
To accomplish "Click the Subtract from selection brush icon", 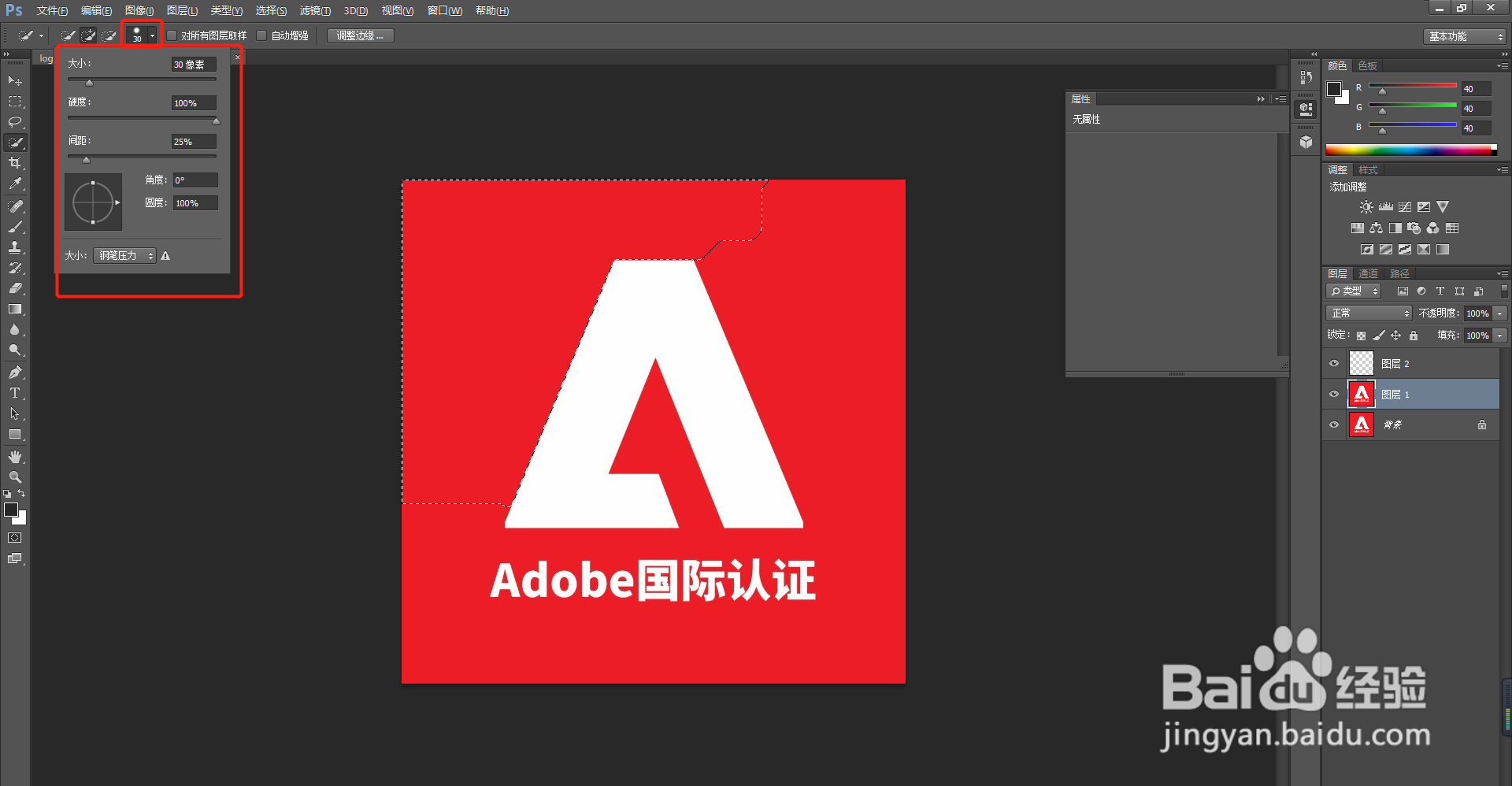I will point(109,35).
